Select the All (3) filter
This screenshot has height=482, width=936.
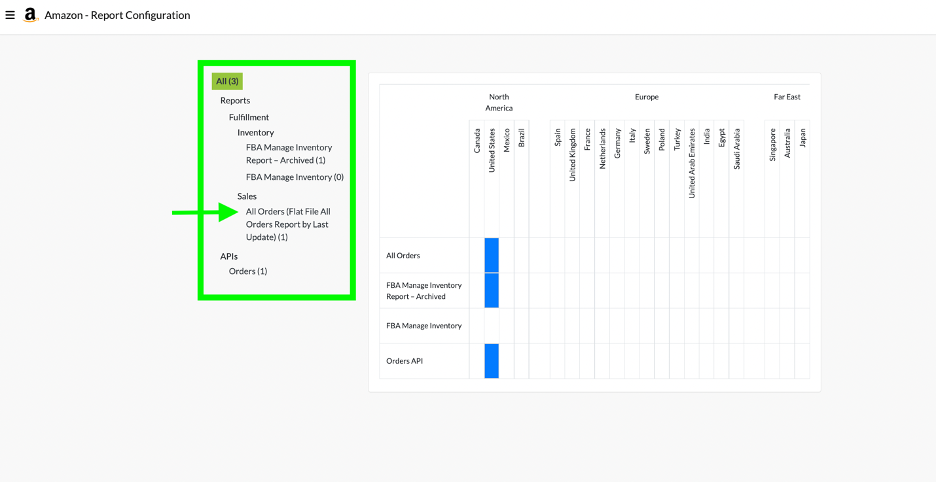pos(227,81)
